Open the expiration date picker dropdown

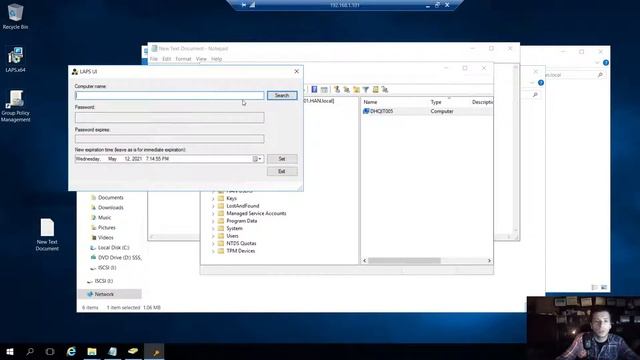[x=258, y=159]
